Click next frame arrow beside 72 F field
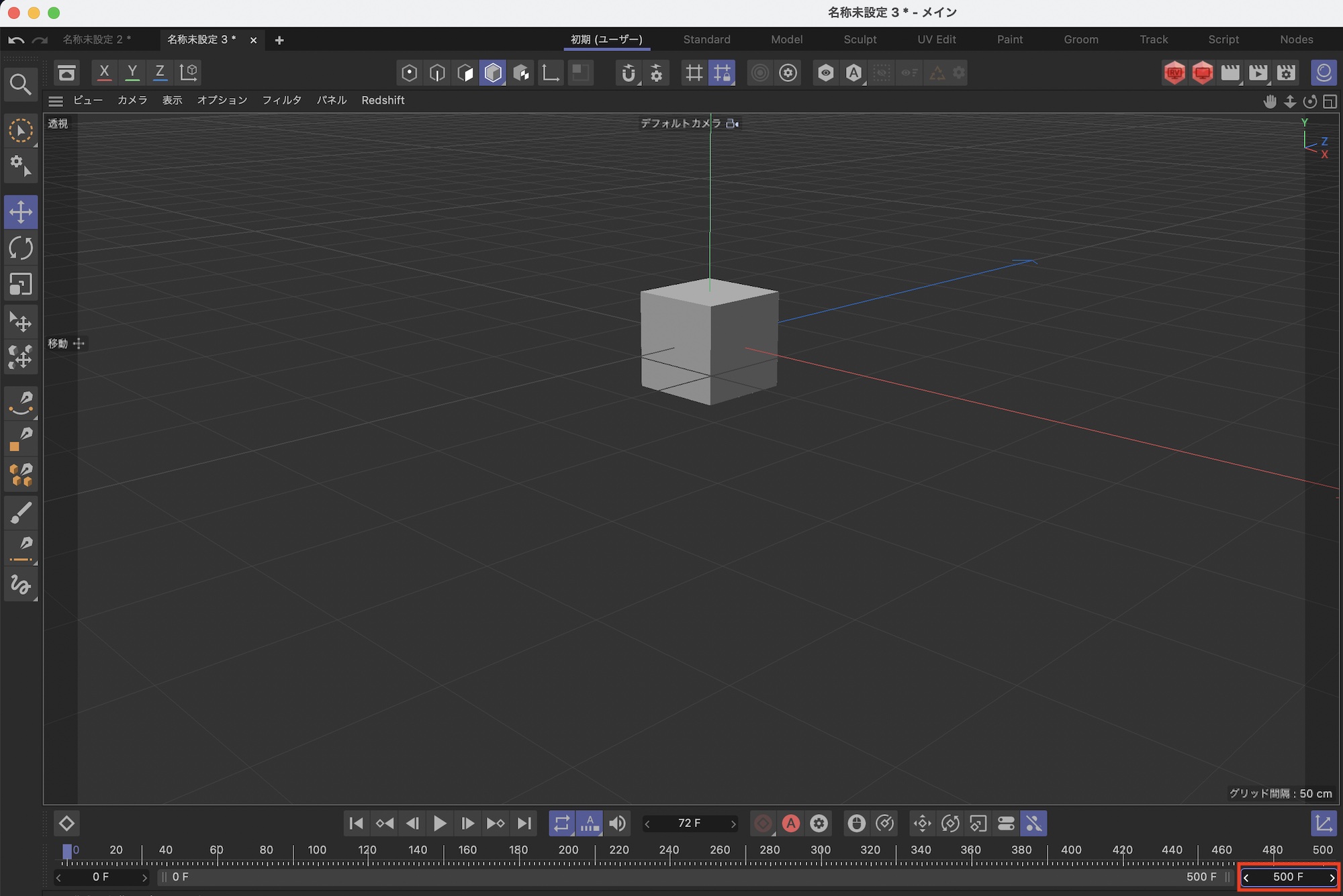 pyautogui.click(x=733, y=824)
